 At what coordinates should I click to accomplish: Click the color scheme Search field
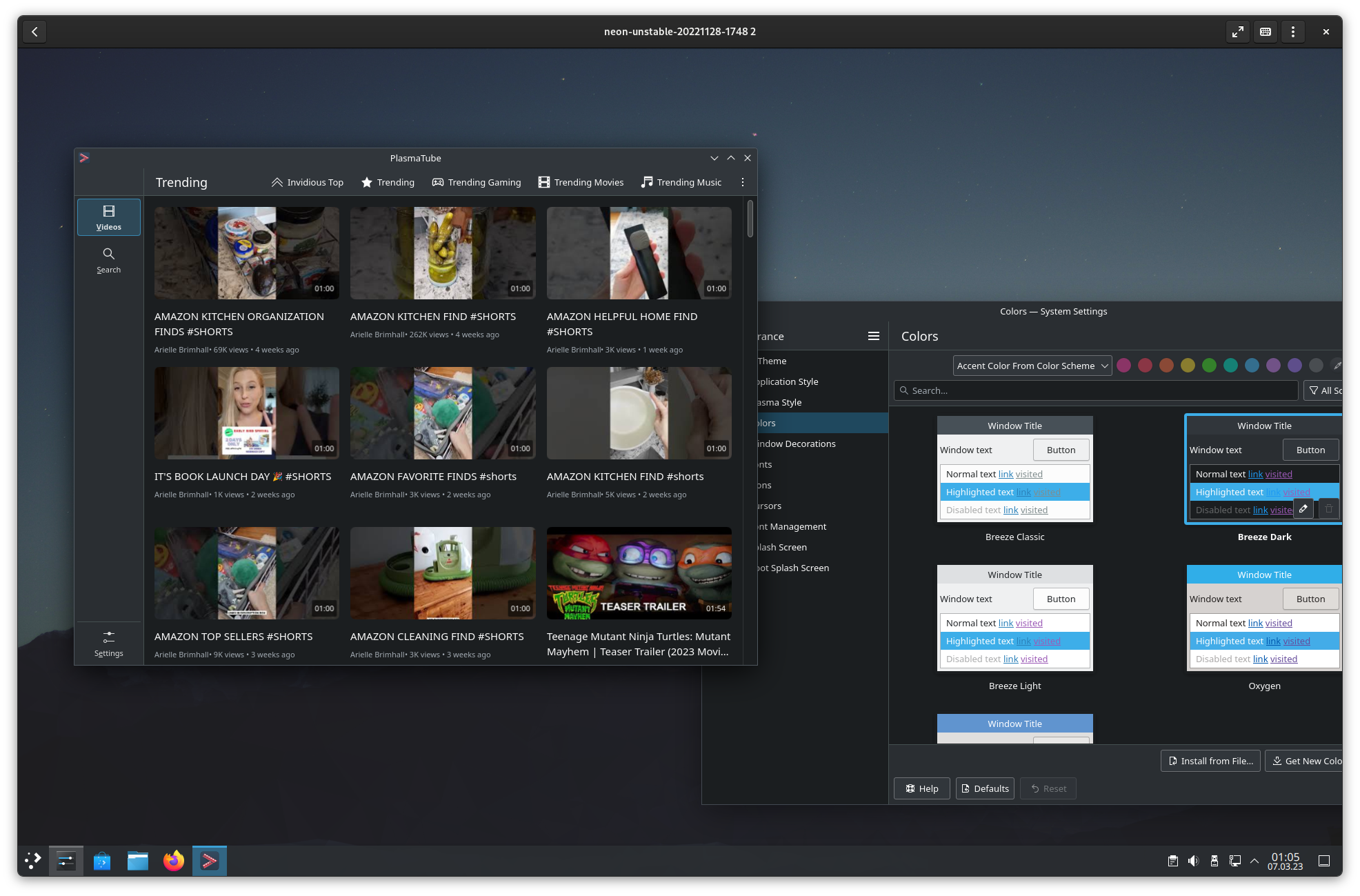[x=1096, y=390]
